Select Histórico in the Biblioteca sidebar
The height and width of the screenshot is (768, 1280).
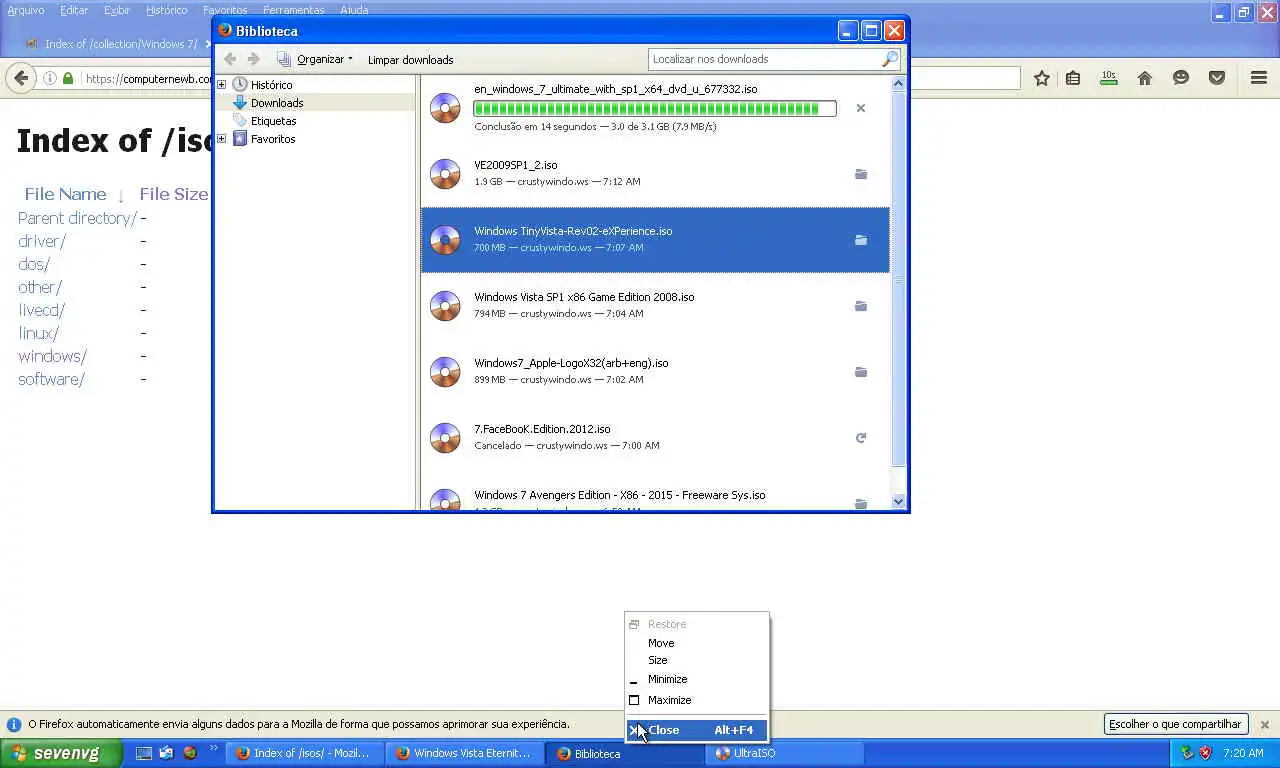click(x=271, y=85)
